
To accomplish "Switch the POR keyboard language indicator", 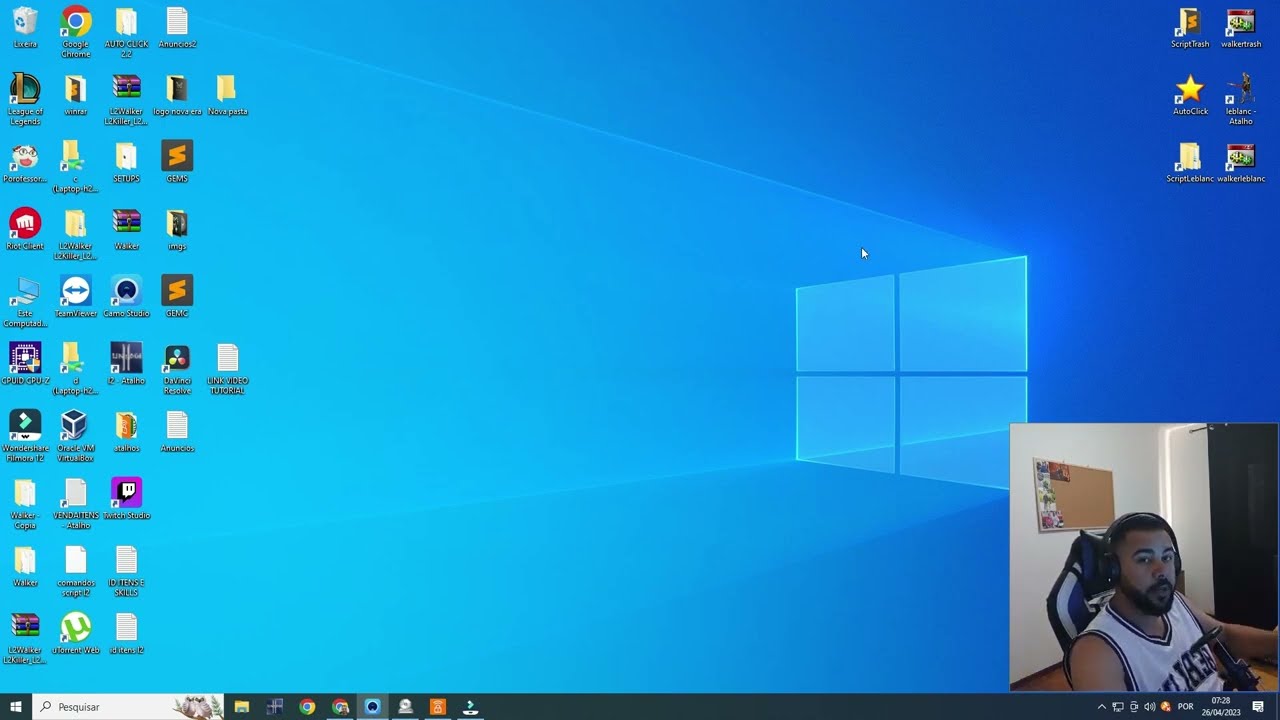I will (x=1185, y=707).
